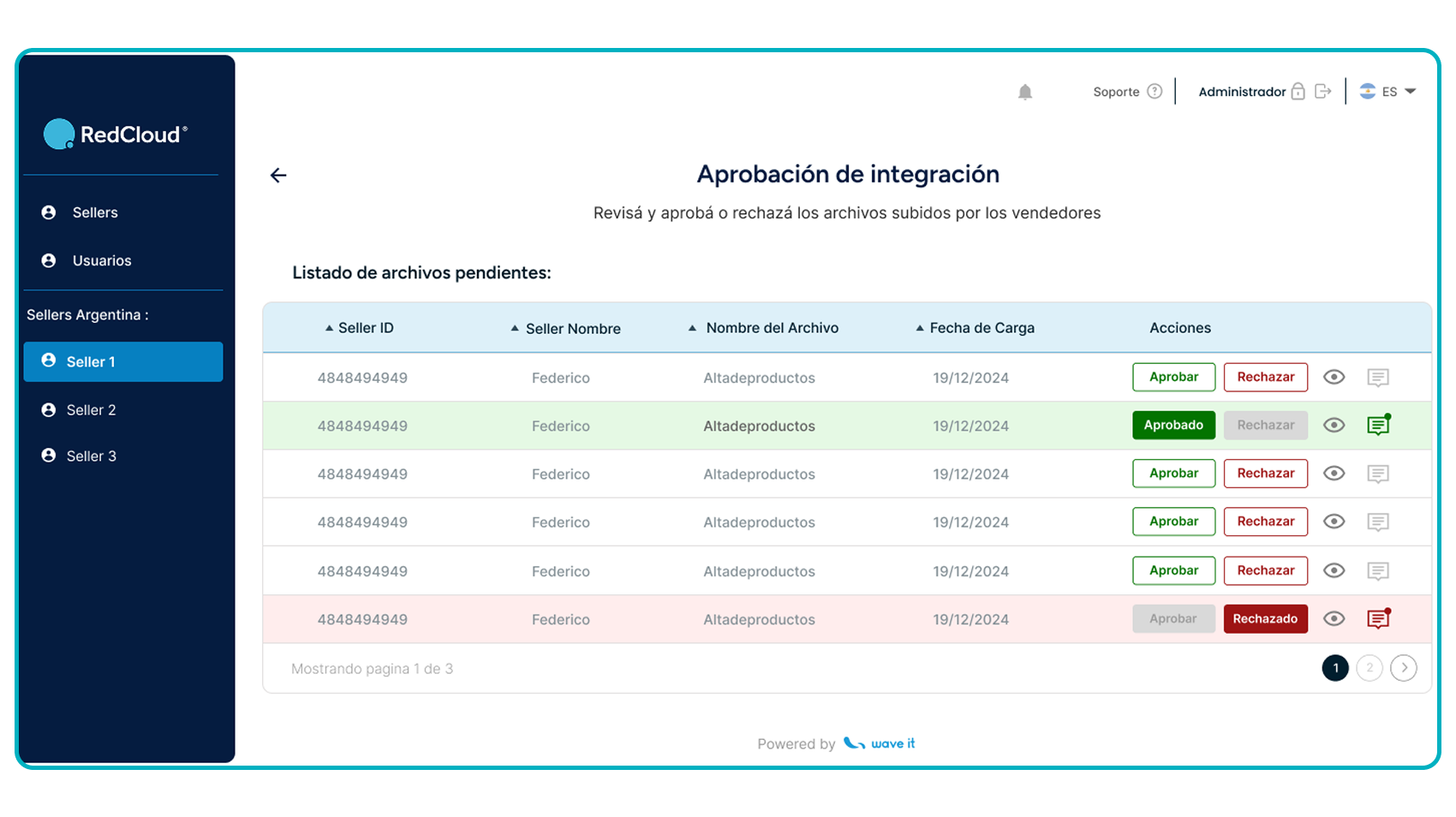Screen dimensions: 1456x817
Task: Sort the table by Seller ID
Action: coord(359,328)
